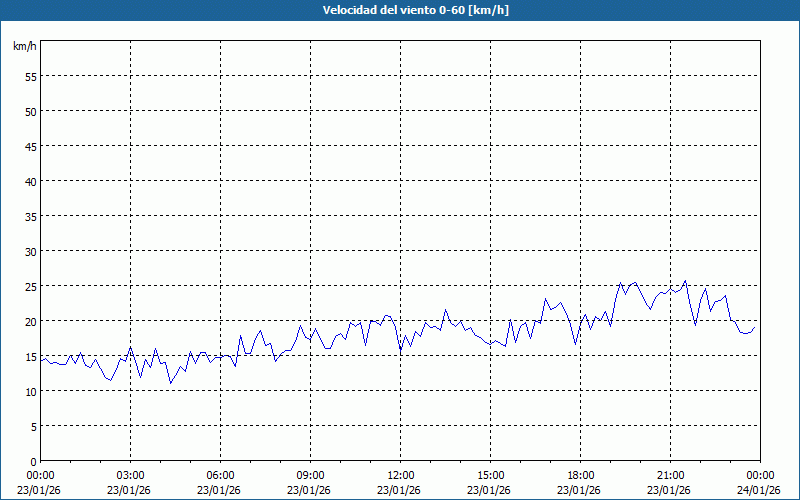Select the 20 value on the y-axis
The width and height of the screenshot is (800, 500).
click(30, 321)
